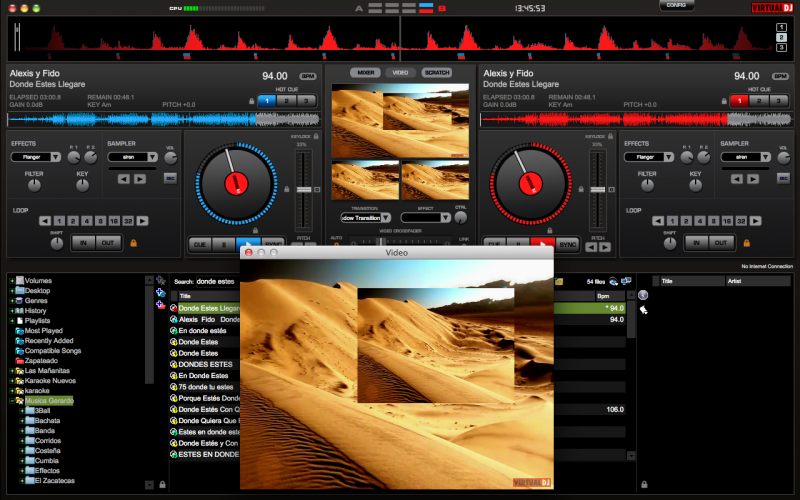The image size is (800, 500).
Task: Pause the left deck
Action: point(223,244)
